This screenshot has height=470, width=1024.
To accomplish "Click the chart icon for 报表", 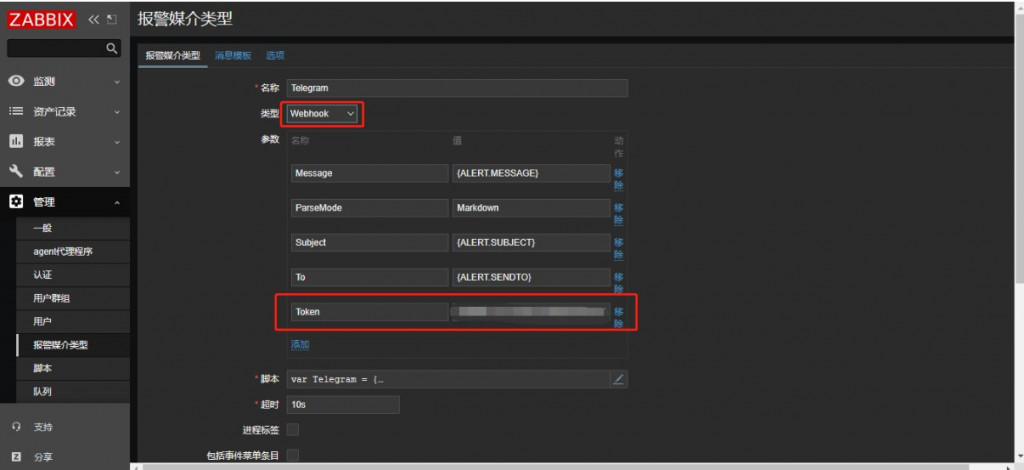I will (x=16, y=142).
